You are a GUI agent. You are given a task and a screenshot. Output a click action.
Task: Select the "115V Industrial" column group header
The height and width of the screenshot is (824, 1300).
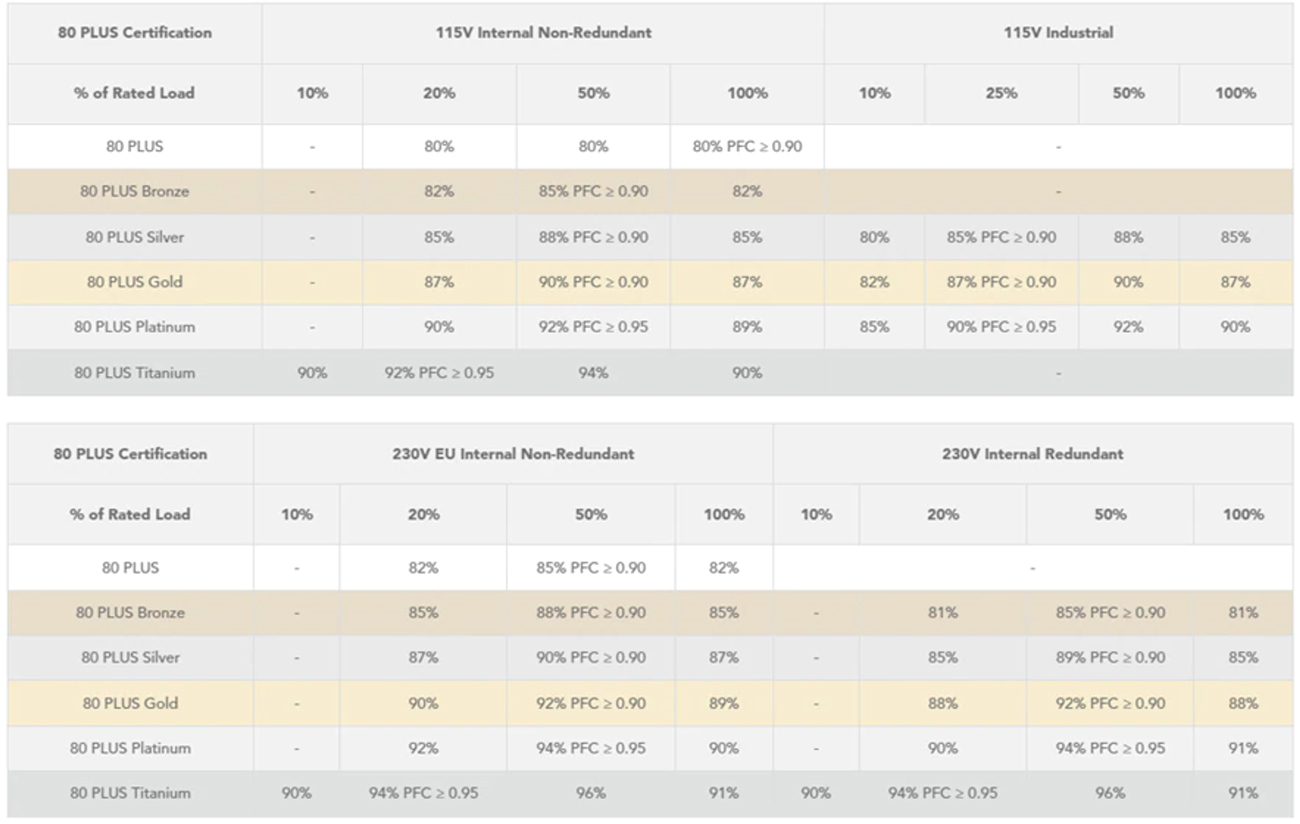pyautogui.click(x=1058, y=32)
